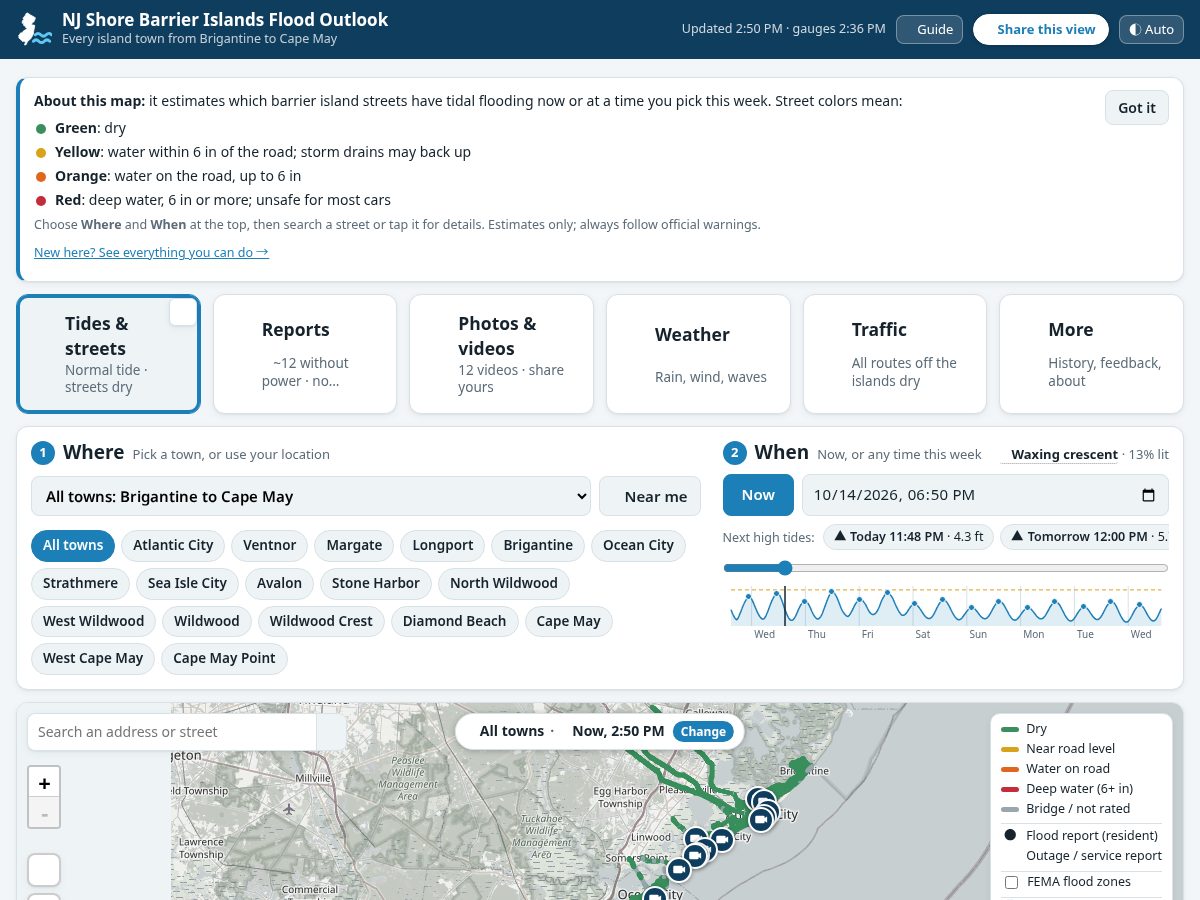
Task: Open the Tides & streets tab
Action: coord(108,354)
